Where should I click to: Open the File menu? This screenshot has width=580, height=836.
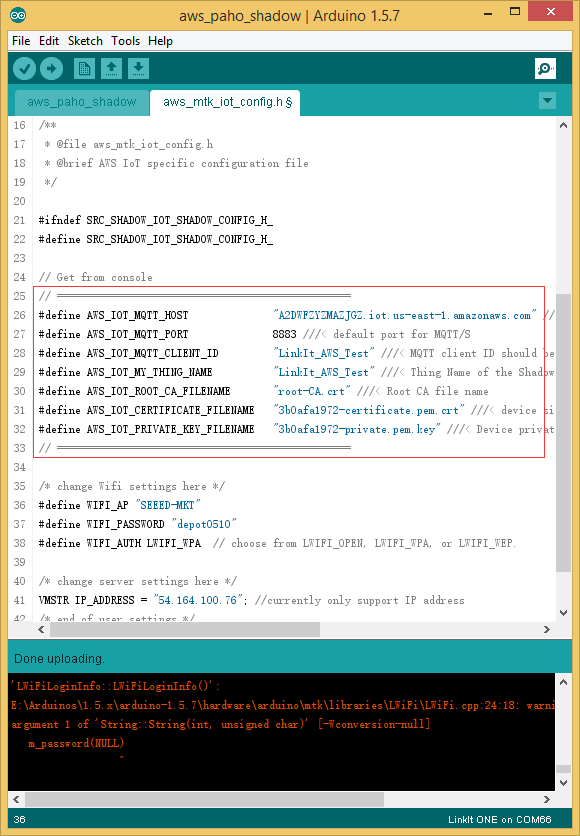[21, 41]
